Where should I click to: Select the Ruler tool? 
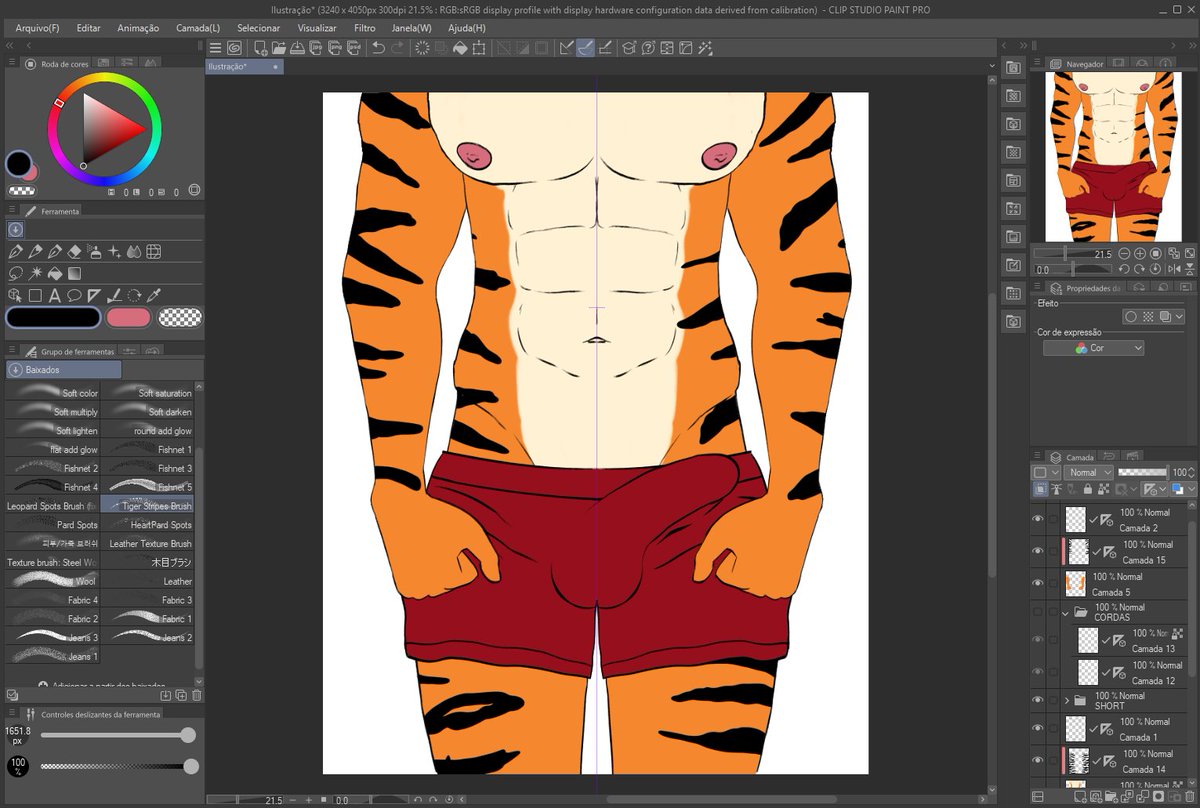94,295
